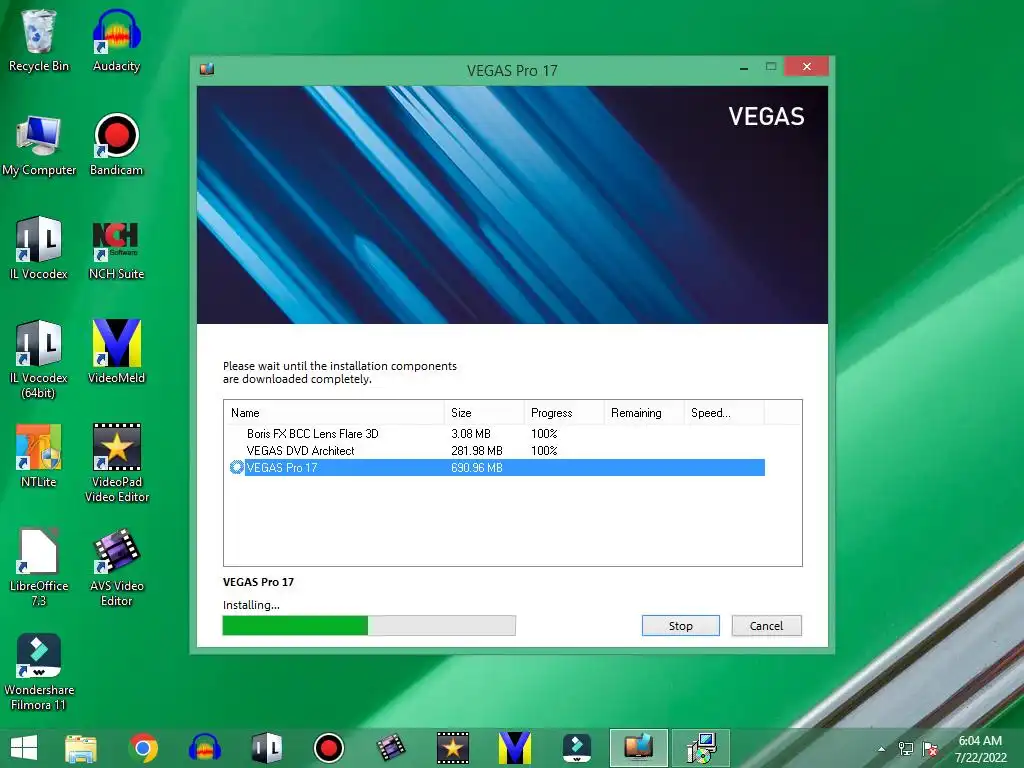Viewport: 1024px width, 768px height.
Task: Switch to the VEGAS installer taskbar item
Action: 639,748
